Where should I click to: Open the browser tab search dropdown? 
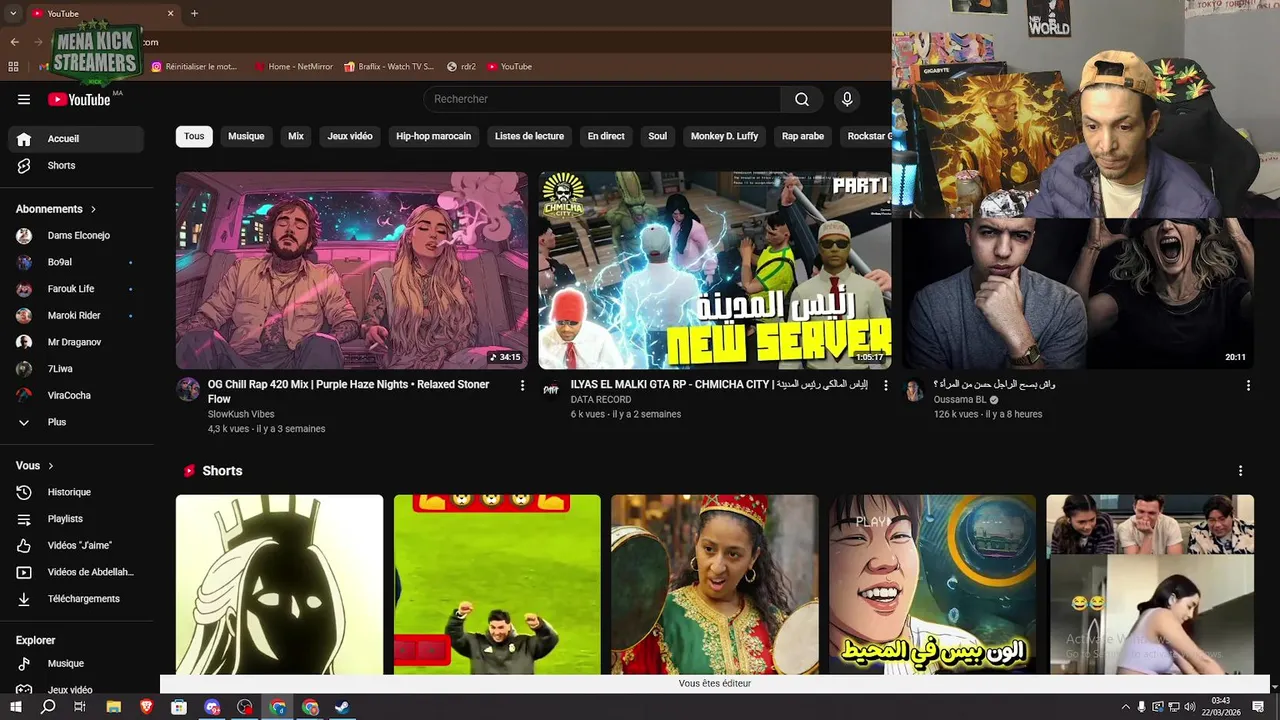12,14
